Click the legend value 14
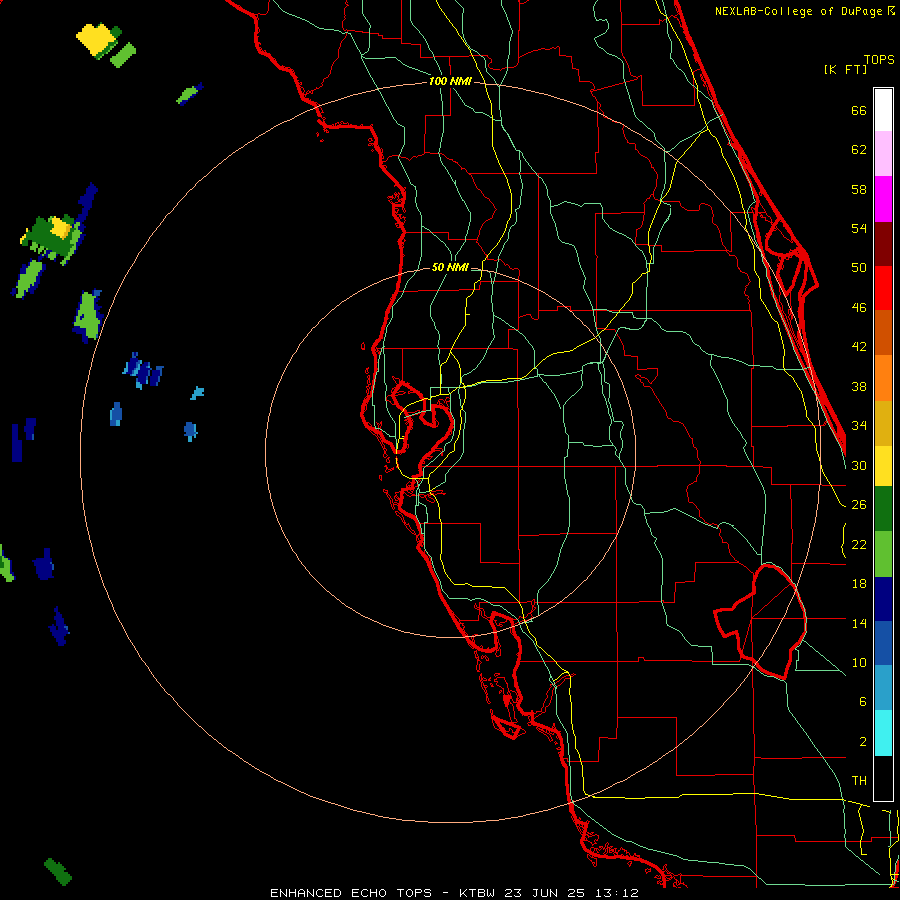 tap(859, 623)
